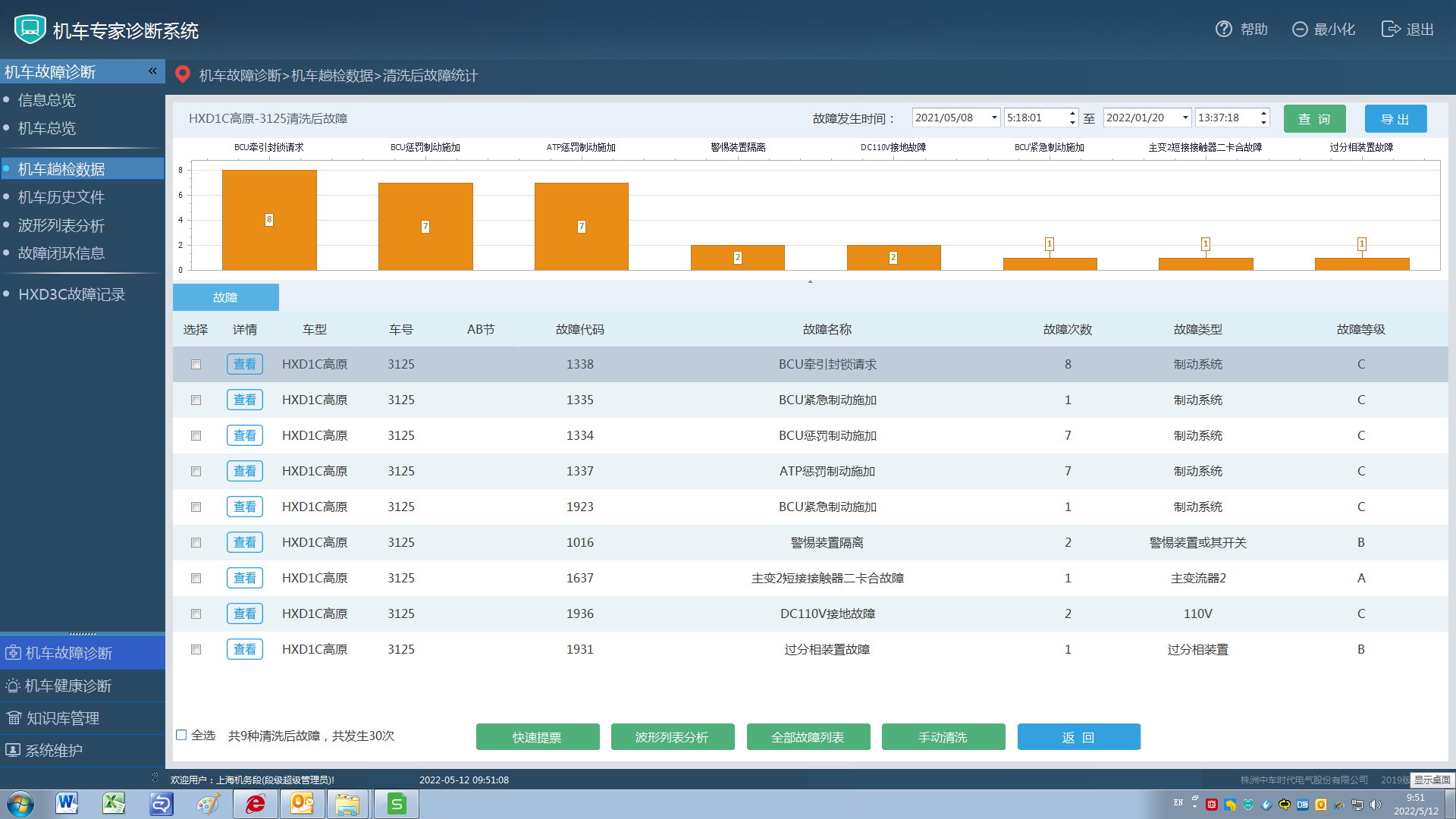Open Outlook from the taskbar

point(302,804)
